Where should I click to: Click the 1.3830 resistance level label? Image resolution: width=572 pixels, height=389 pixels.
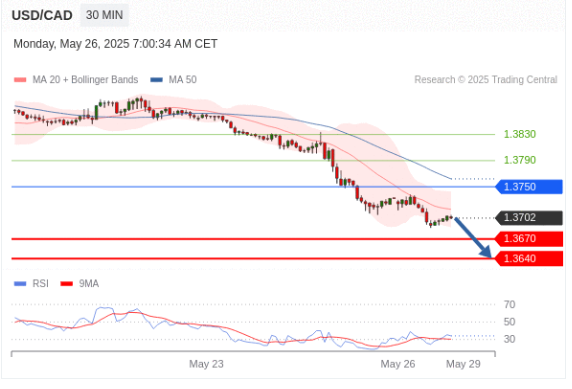[x=519, y=134]
